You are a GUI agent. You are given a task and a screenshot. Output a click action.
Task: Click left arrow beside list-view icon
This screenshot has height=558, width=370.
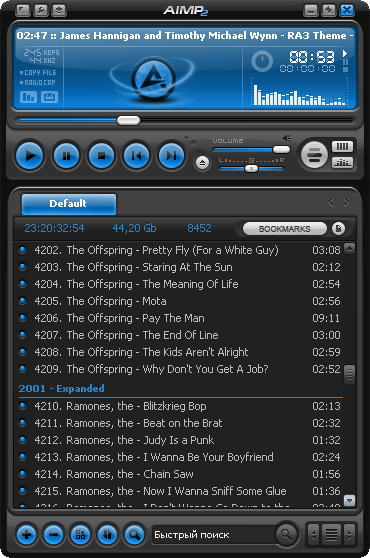313,534
